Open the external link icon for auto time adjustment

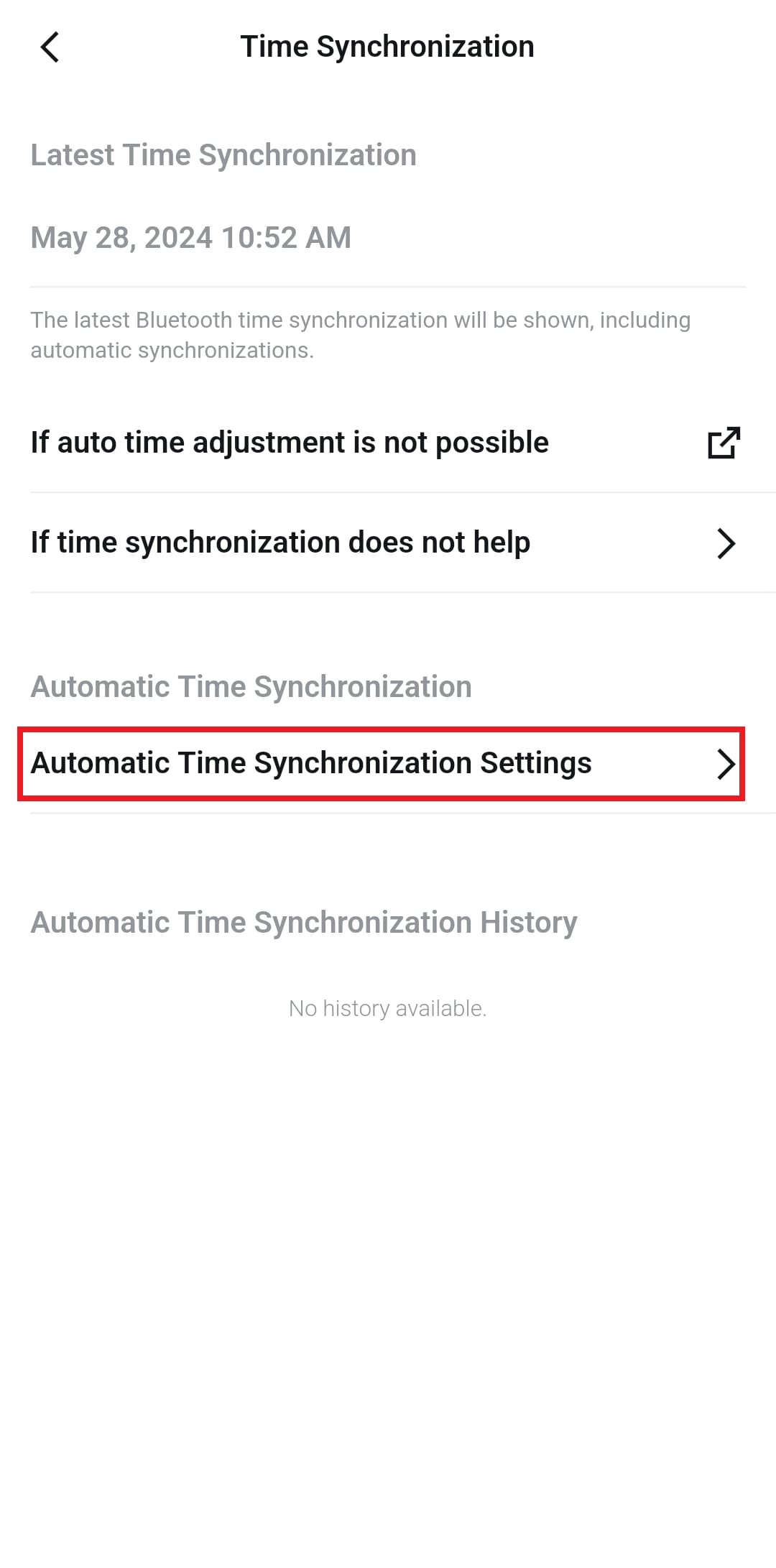[724, 443]
